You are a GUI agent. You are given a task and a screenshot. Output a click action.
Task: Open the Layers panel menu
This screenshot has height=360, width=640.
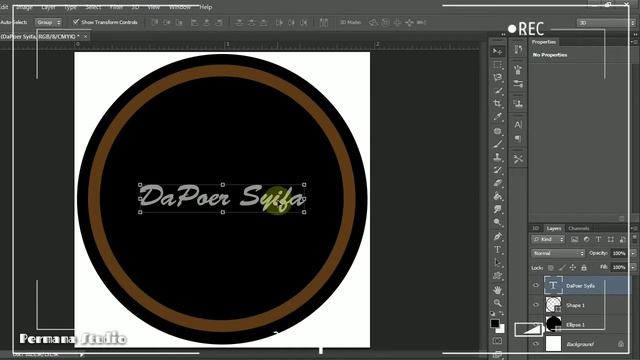pyautogui.click(x=634, y=228)
